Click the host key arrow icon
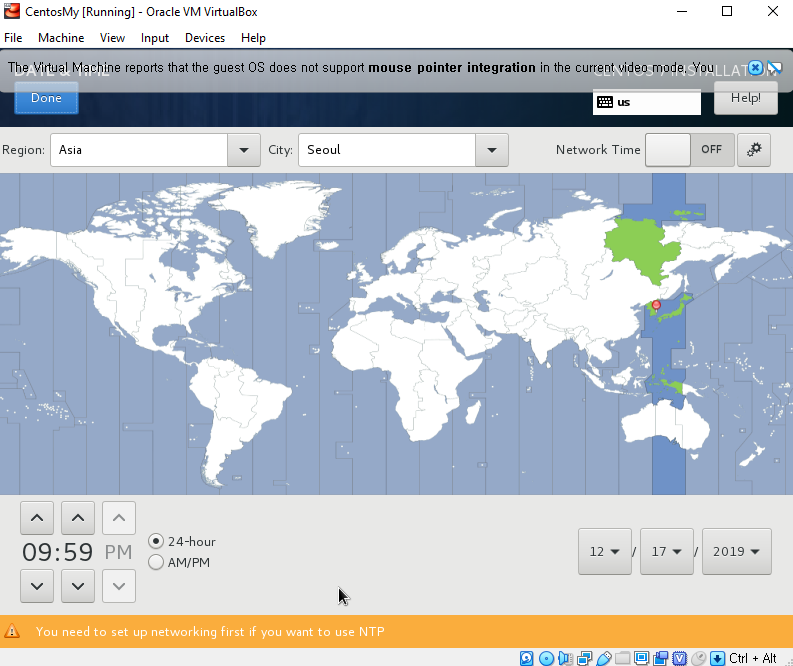793x666 pixels. point(717,658)
